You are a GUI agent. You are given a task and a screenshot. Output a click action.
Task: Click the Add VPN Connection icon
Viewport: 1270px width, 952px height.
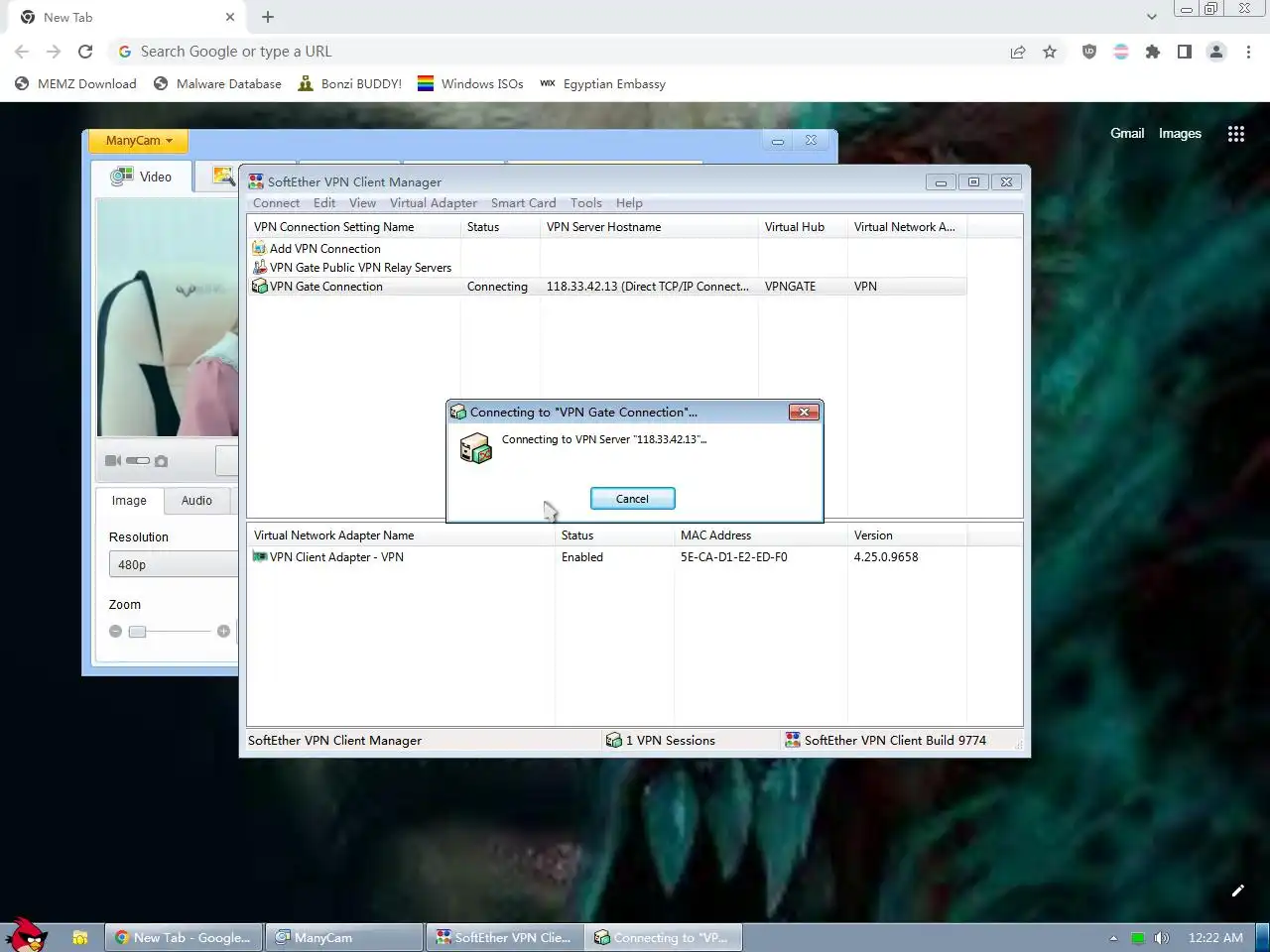tap(260, 248)
